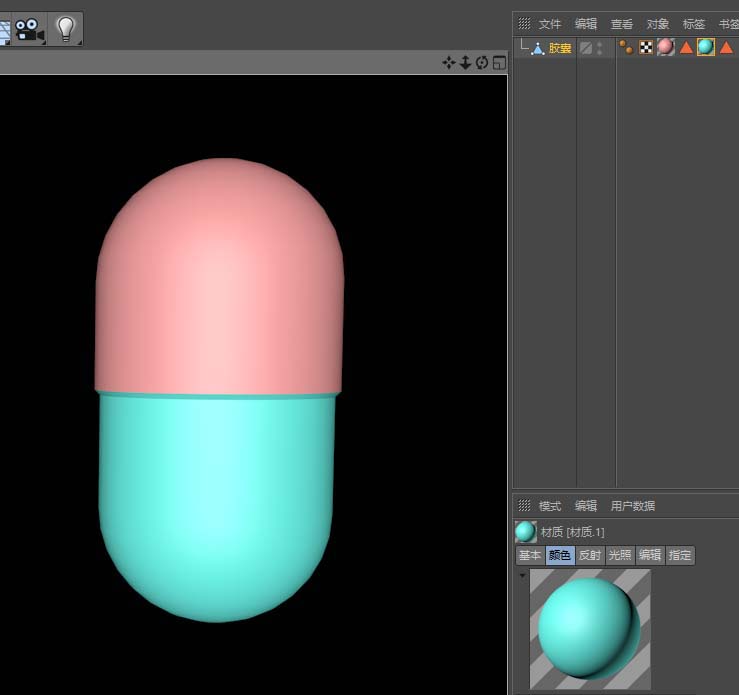Click the checkerboard UVW tag icon
Screen dimensions: 739x695
646,47
